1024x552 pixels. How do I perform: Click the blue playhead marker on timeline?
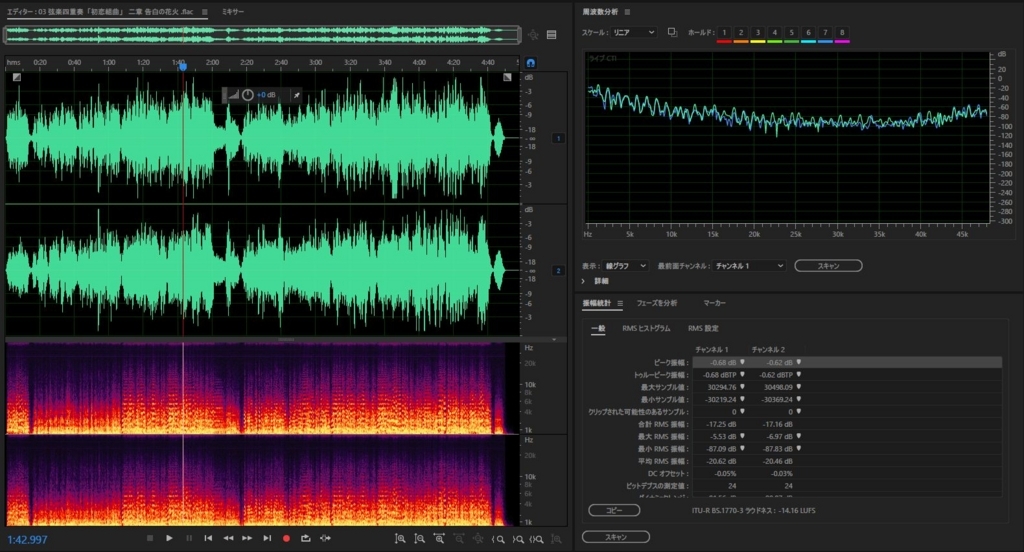coord(183,66)
